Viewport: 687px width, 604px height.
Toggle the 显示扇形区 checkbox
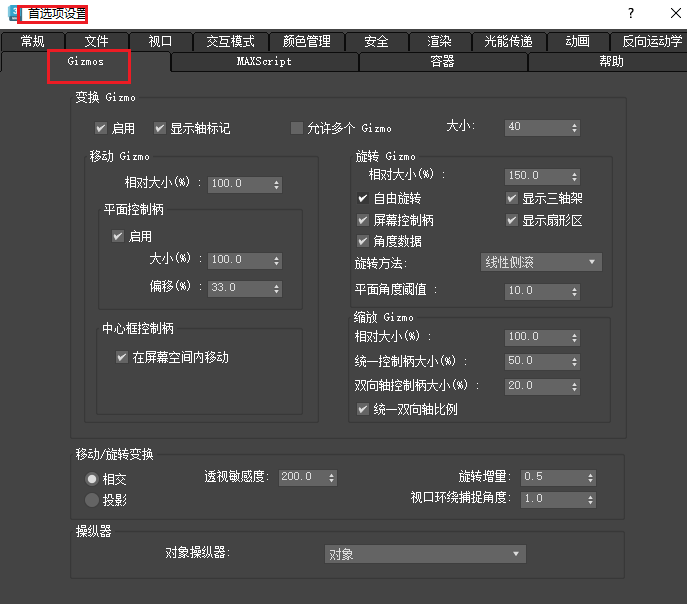point(512,220)
